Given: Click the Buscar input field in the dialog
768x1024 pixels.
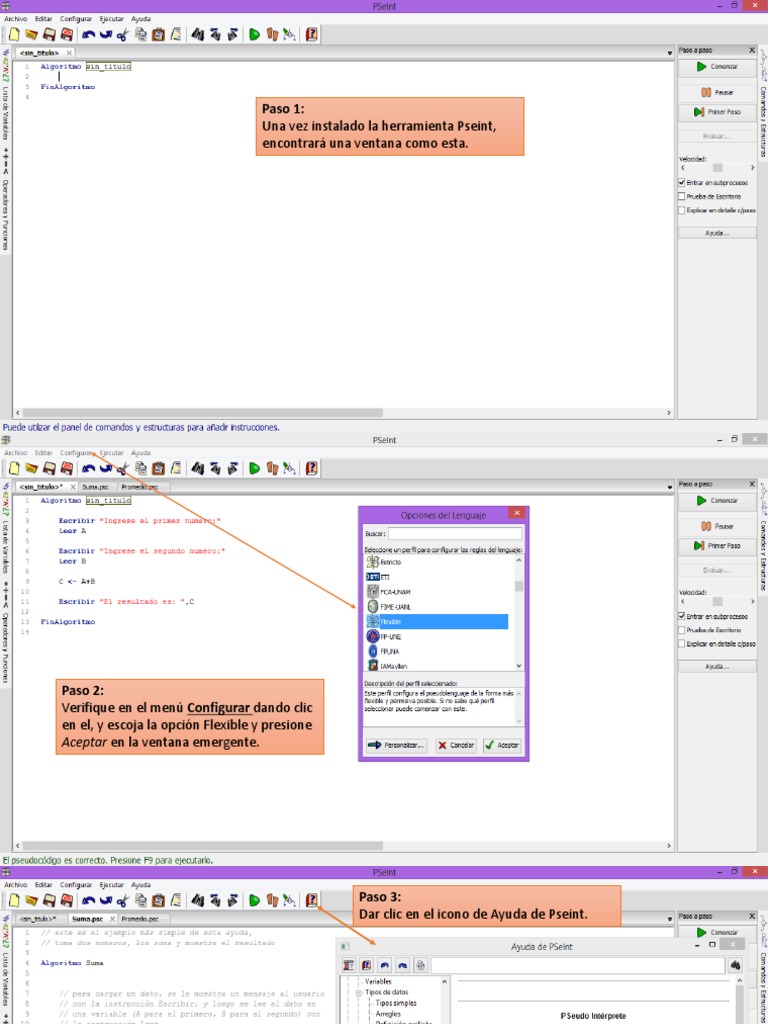Looking at the screenshot, I should pyautogui.click(x=455, y=534).
